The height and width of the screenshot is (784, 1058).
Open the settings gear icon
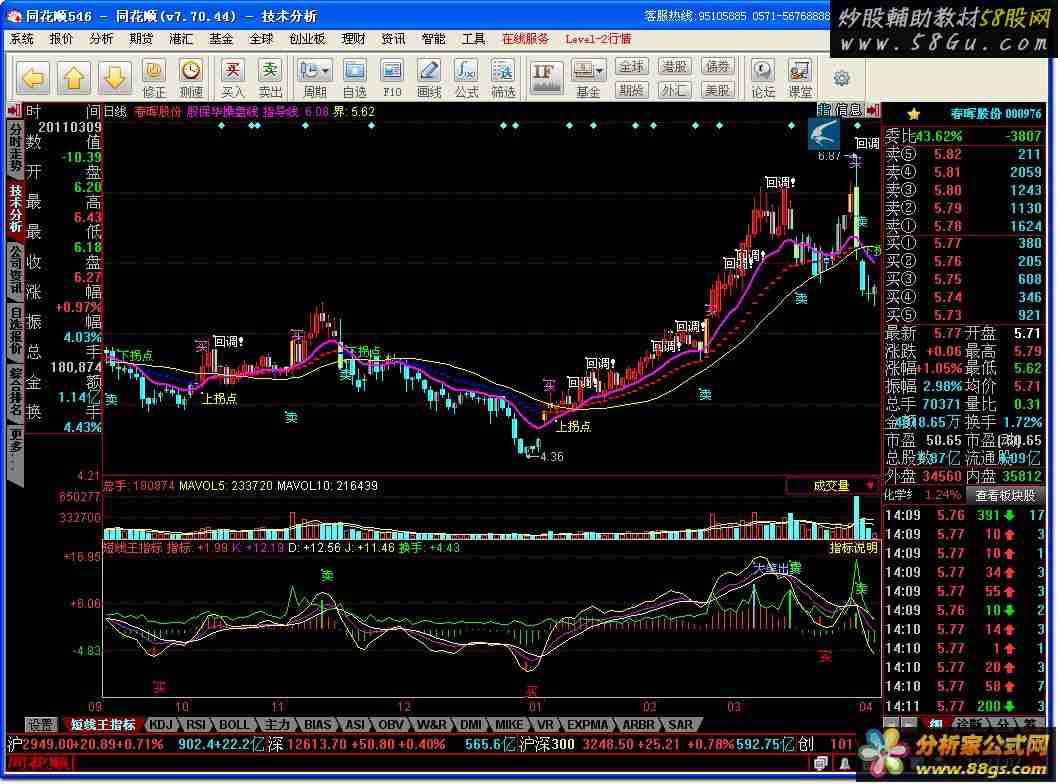[x=841, y=78]
